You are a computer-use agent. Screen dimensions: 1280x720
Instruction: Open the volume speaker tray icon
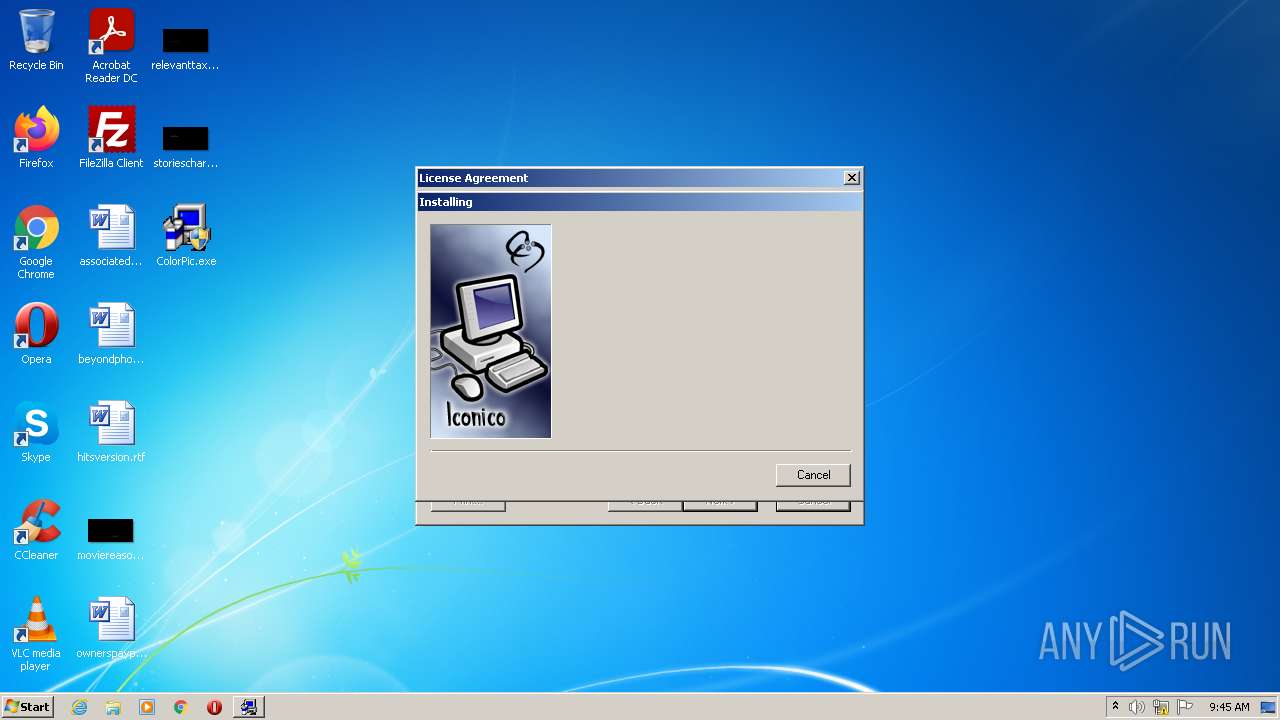click(1137, 707)
